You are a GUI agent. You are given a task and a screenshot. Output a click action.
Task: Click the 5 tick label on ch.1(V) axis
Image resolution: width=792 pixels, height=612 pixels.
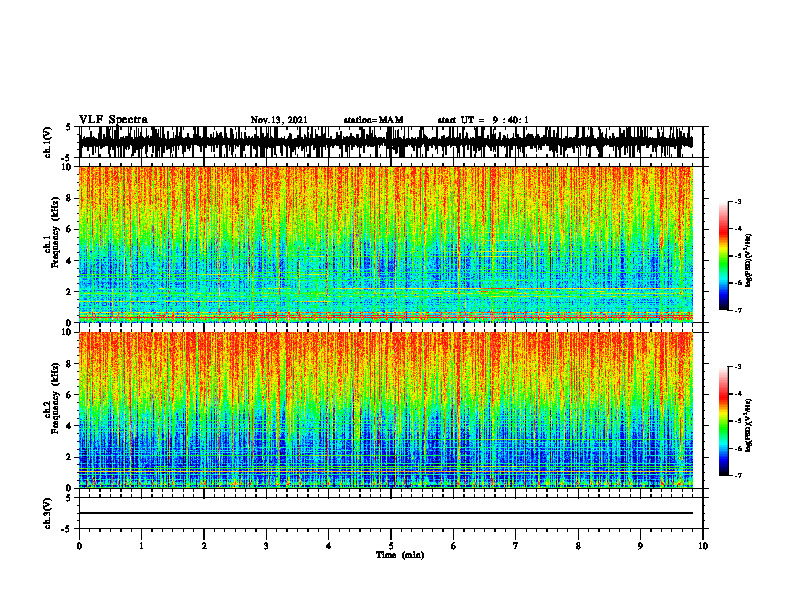tap(69, 128)
